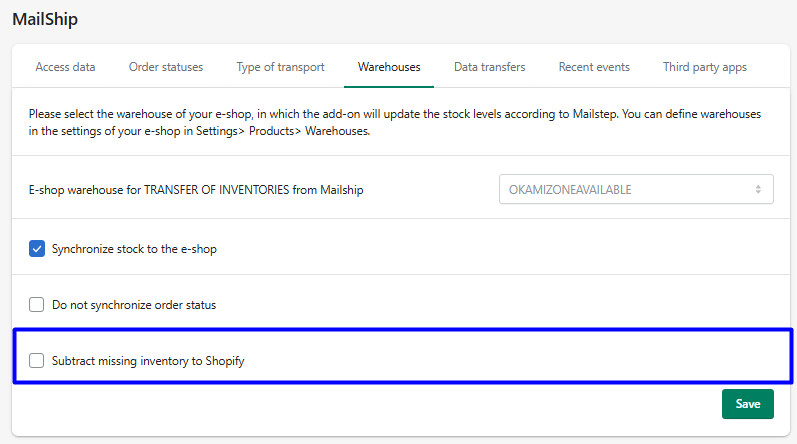The image size is (797, 444).
Task: Click the 'Do not synchronize order status' label text
Action: point(134,305)
